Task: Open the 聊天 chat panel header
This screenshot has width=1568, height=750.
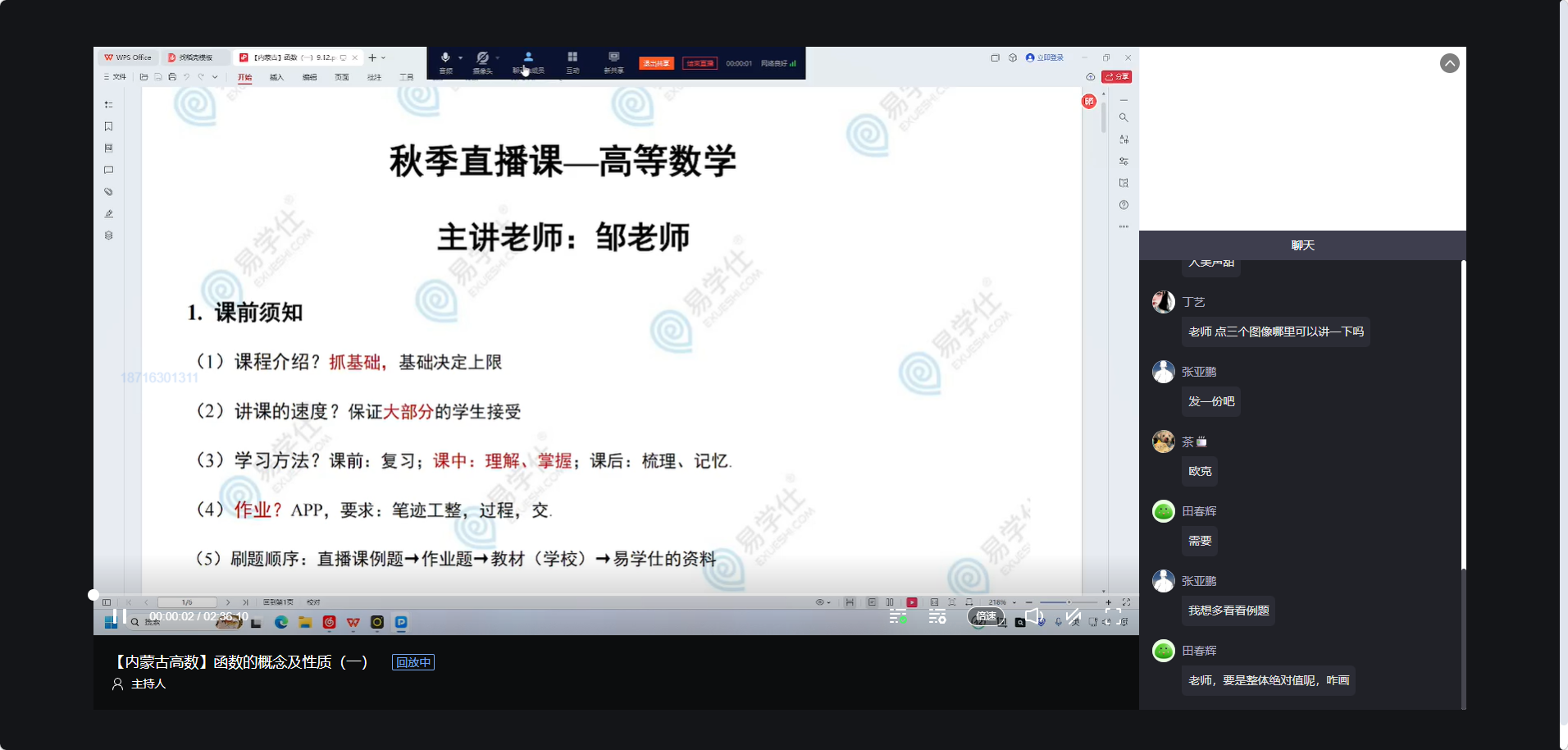Action: tap(1302, 245)
